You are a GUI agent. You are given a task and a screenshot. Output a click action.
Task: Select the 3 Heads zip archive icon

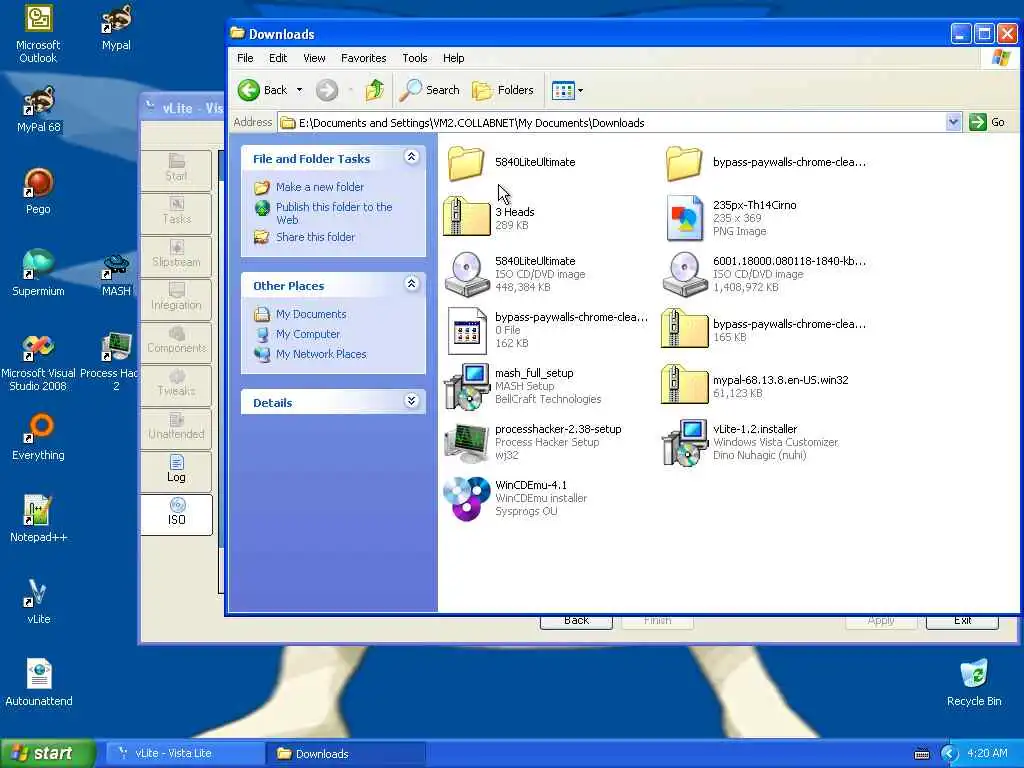click(466, 216)
